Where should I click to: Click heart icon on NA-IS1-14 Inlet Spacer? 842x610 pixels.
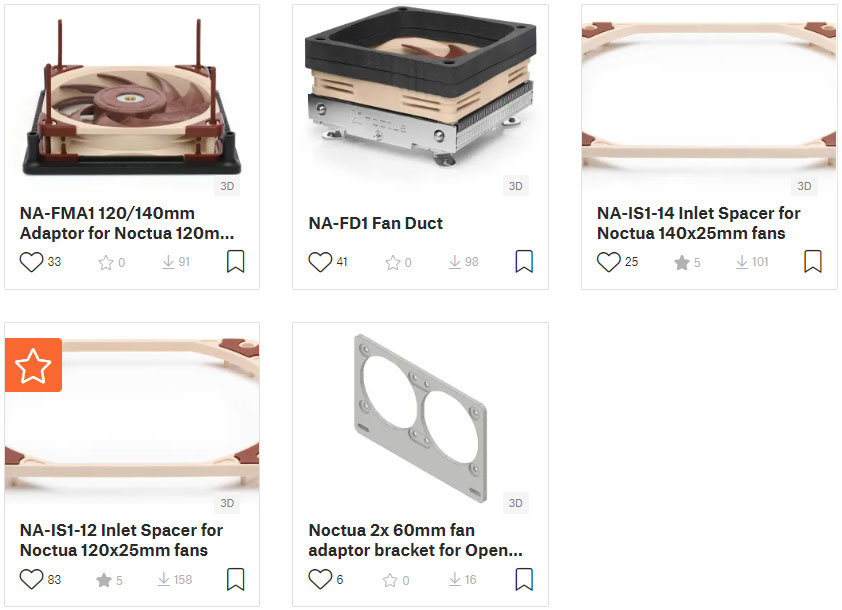(x=608, y=262)
